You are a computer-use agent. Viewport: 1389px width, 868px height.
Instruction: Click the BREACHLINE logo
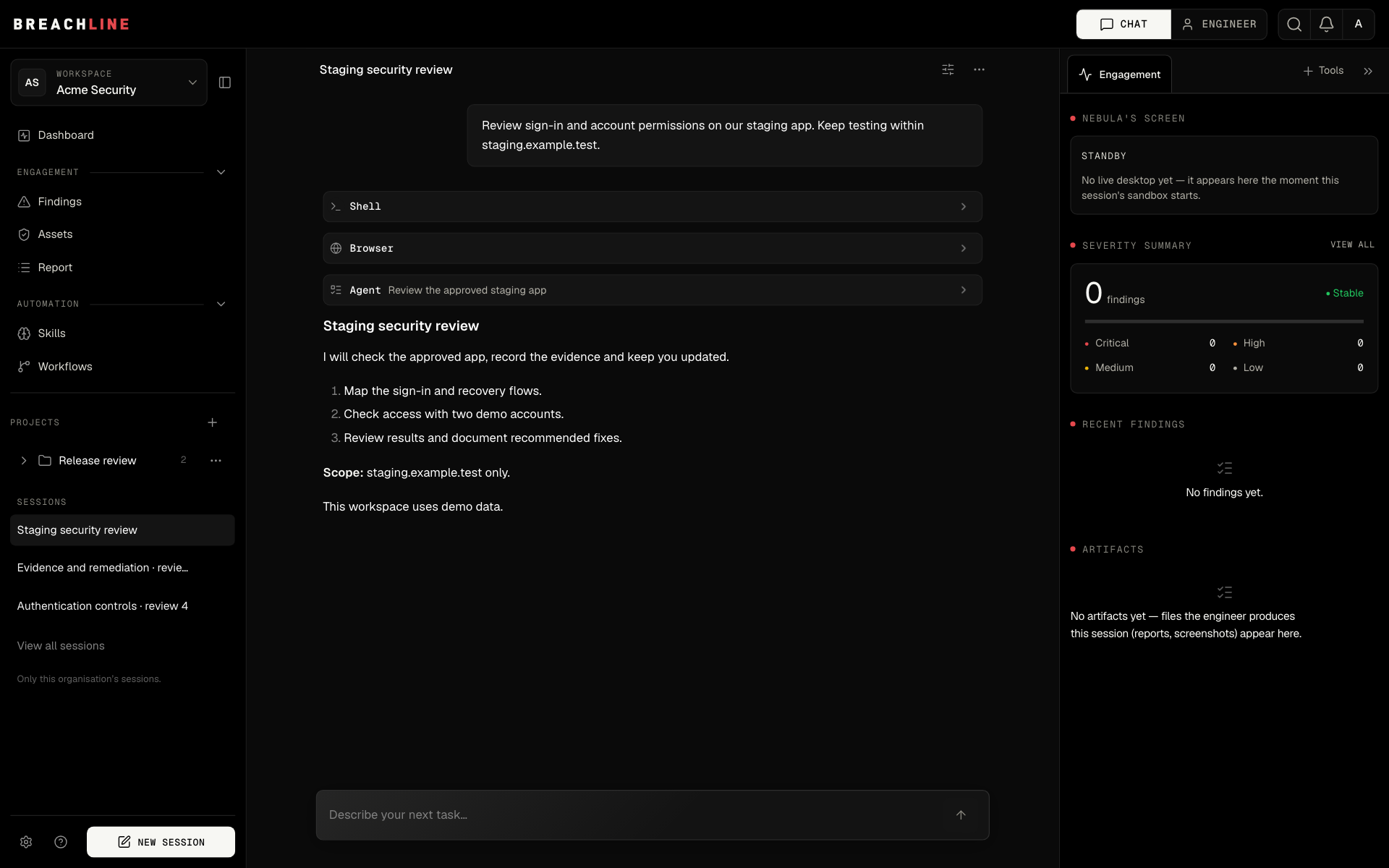click(72, 25)
